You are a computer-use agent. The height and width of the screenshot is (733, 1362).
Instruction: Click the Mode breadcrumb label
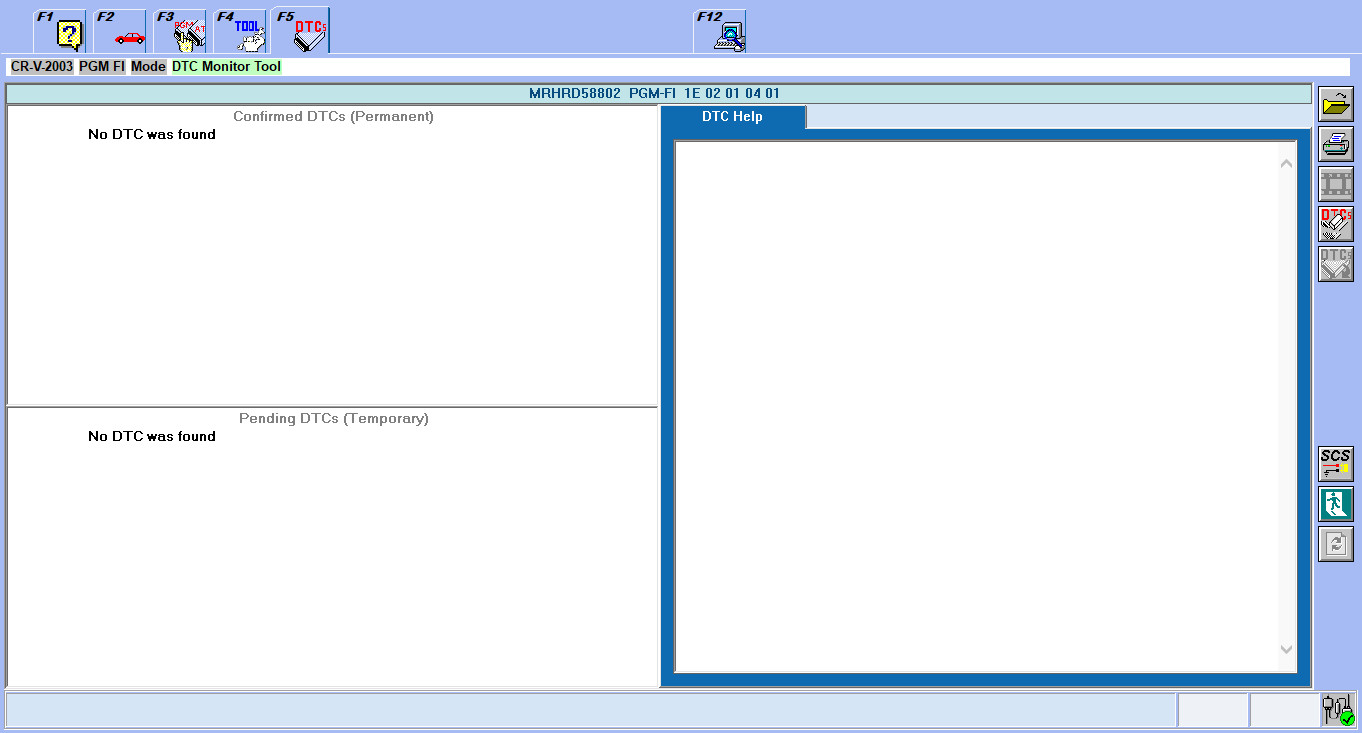148,67
